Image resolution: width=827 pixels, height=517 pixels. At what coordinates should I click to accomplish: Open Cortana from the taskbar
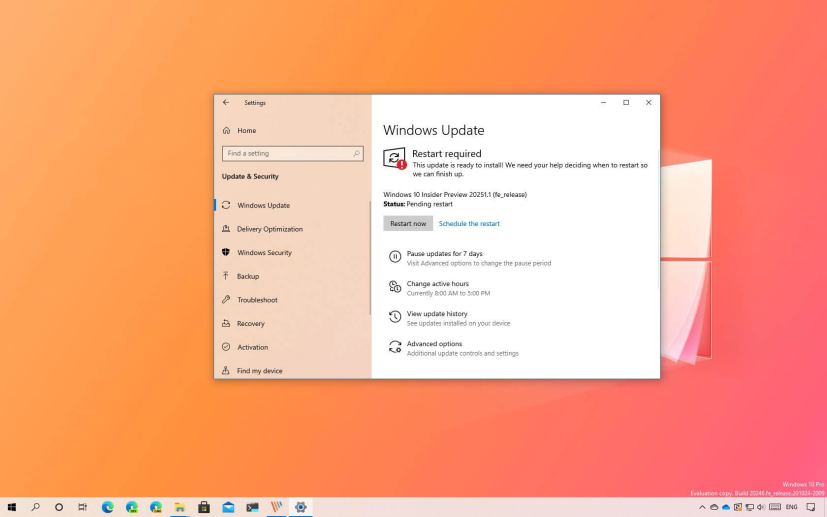click(x=59, y=508)
